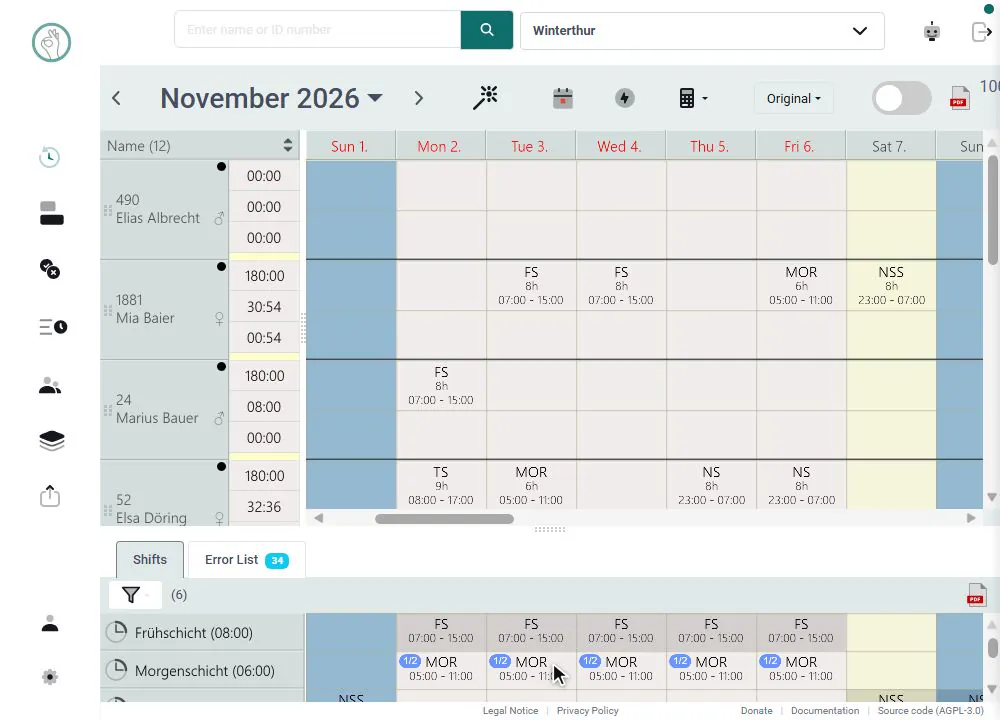The image size is (1000, 720).
Task: Select Mia Baier's FS shift on Tue 3
Action: (x=531, y=286)
